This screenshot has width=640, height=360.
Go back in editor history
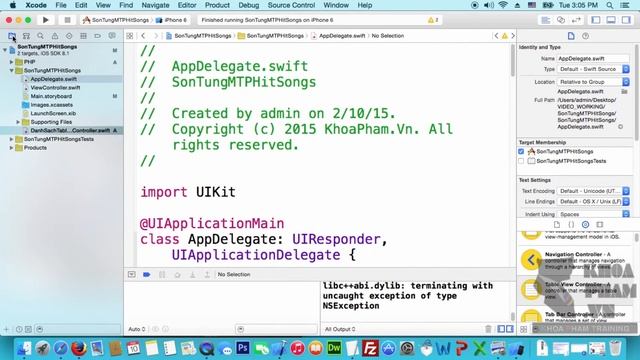[x=143, y=36]
